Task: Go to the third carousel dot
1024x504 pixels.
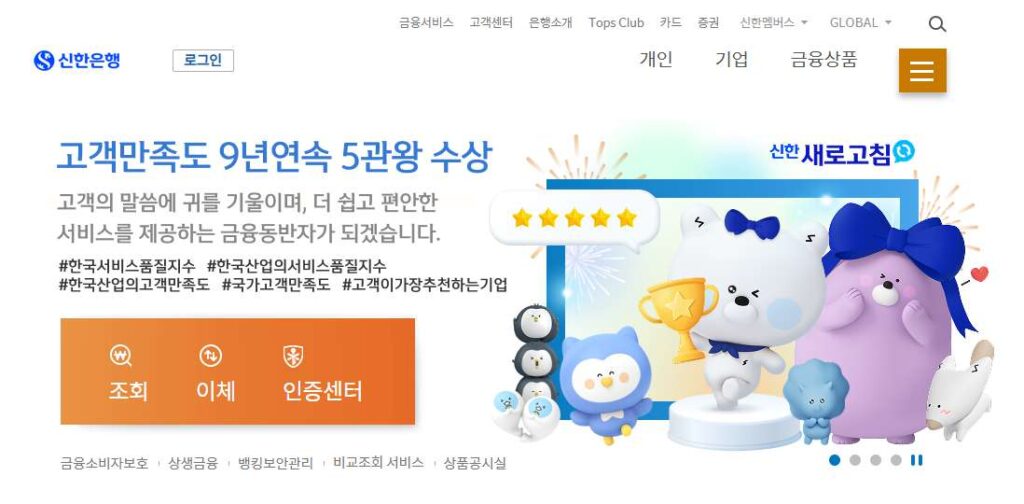Action: tap(875, 460)
